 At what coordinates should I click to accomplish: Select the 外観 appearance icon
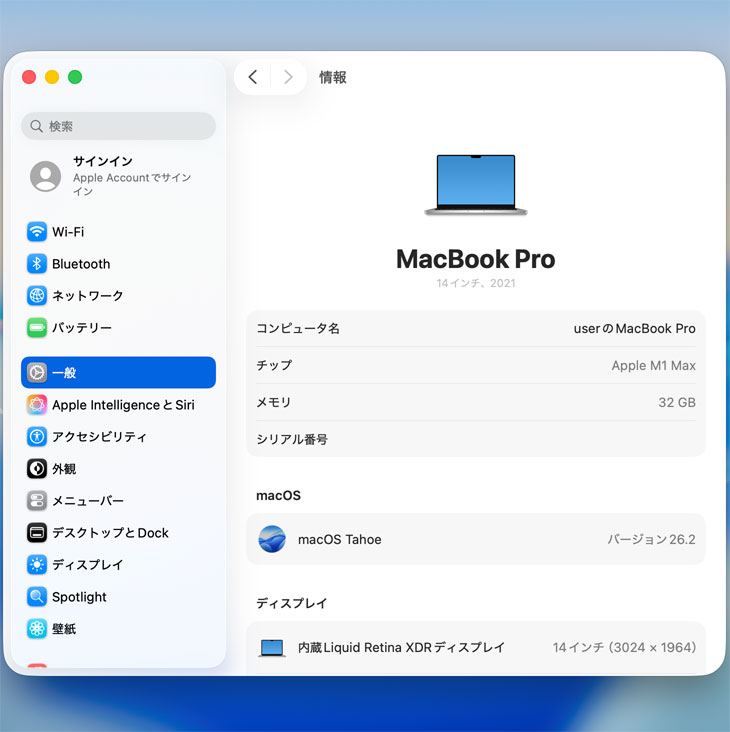click(x=37, y=469)
